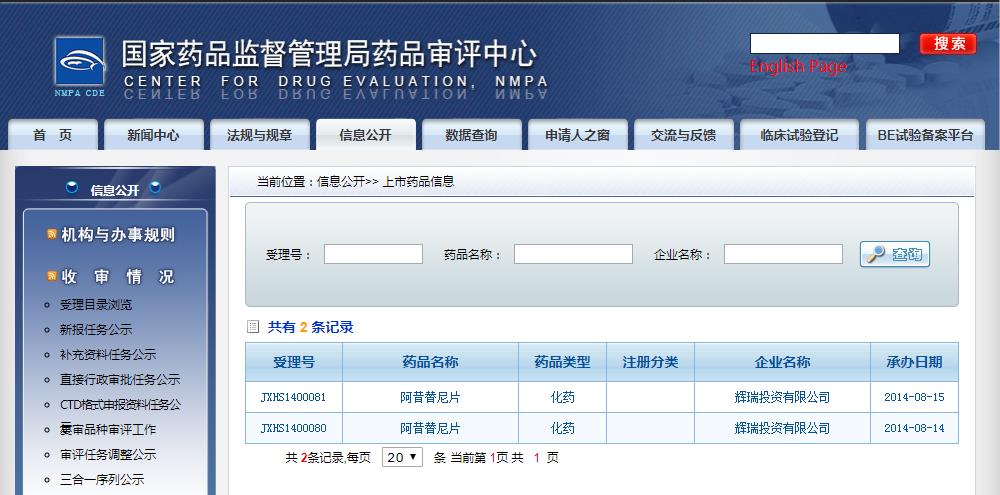Open the 交流与反馈 tab

[684, 135]
